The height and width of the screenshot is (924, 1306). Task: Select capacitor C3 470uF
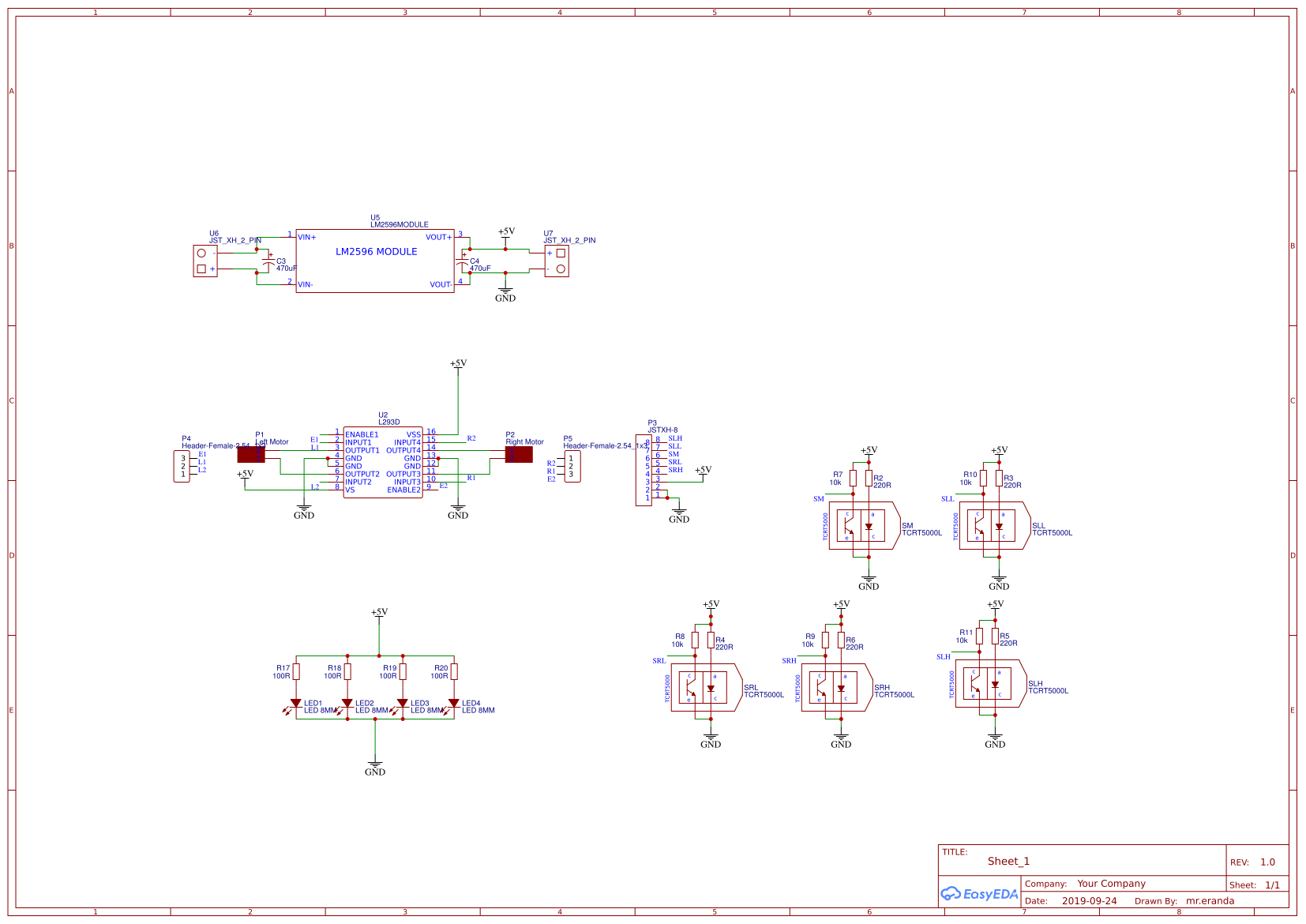tap(268, 261)
